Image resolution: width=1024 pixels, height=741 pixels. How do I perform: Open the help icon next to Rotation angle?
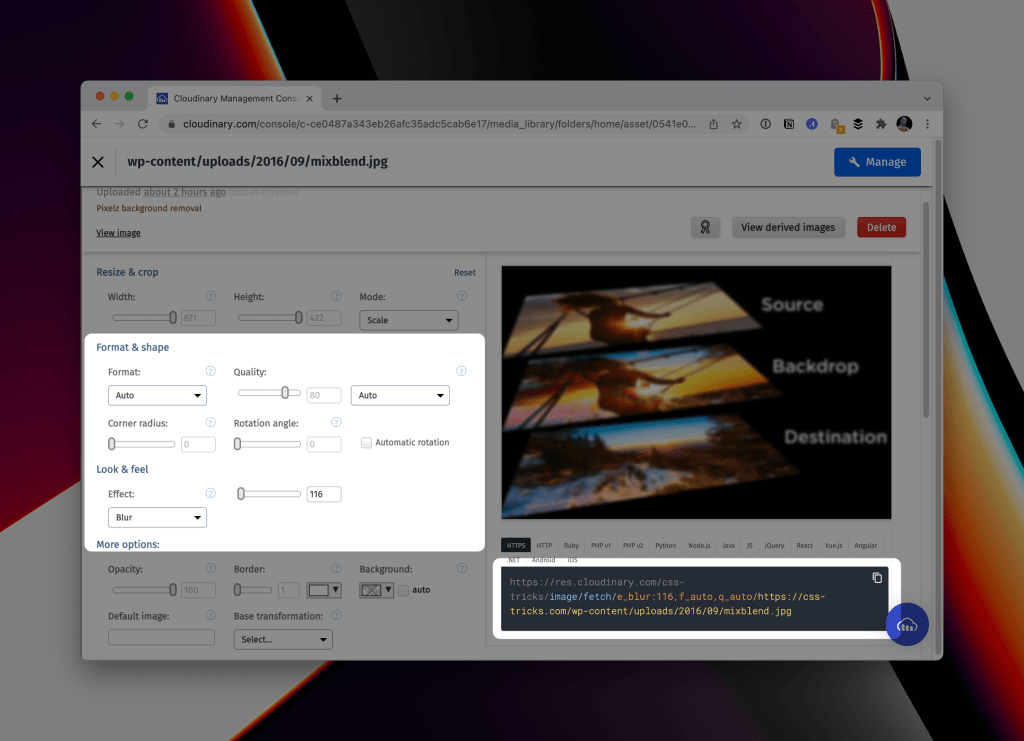click(x=336, y=423)
